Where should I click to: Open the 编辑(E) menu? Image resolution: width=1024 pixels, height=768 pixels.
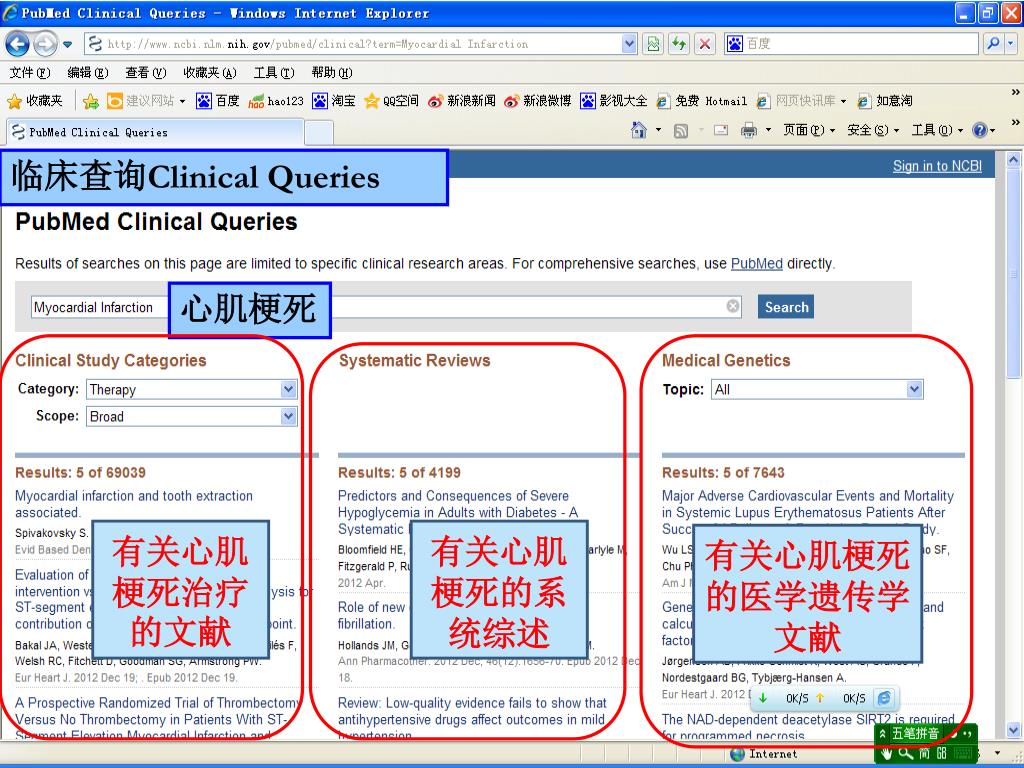[x=88, y=72]
